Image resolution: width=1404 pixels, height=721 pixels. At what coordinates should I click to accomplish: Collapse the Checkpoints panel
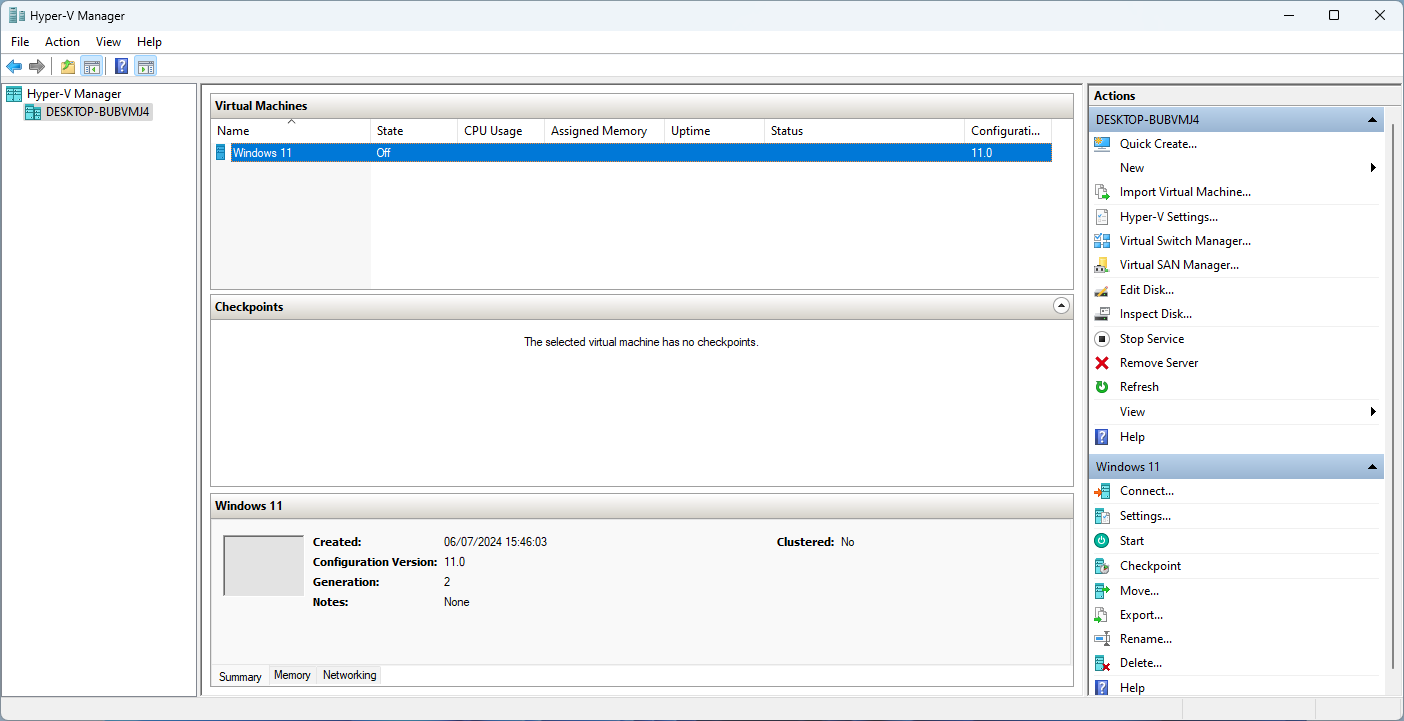pos(1061,307)
